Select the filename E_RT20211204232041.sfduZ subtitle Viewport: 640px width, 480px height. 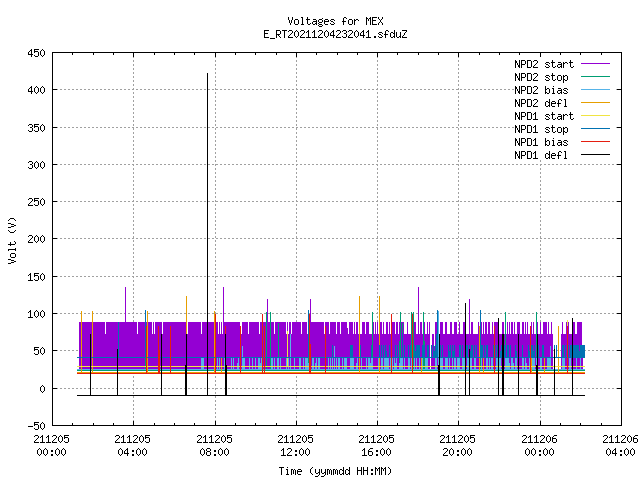point(335,34)
